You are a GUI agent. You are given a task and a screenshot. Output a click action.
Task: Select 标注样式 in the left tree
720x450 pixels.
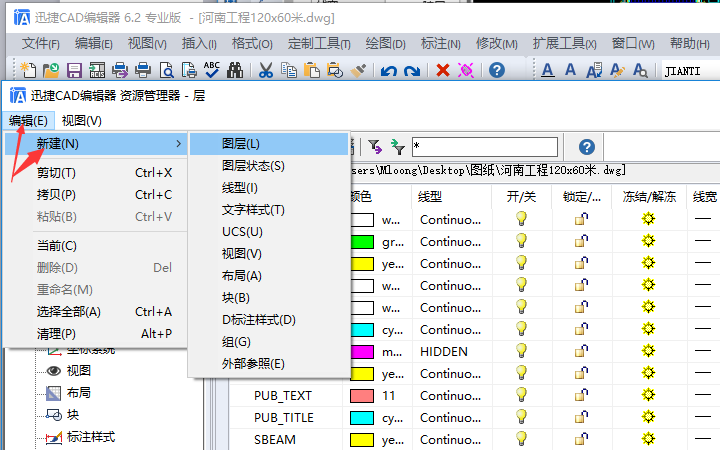[x=91, y=437]
